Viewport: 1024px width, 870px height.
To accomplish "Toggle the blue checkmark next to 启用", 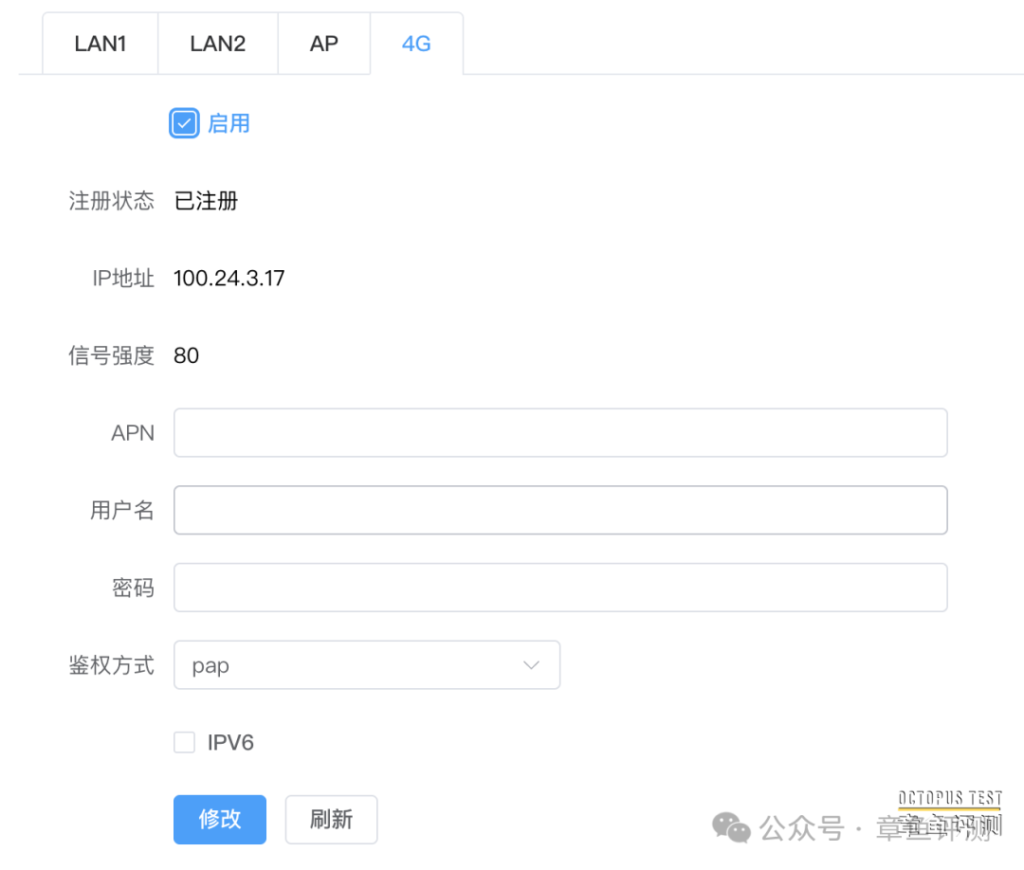I will [x=183, y=122].
